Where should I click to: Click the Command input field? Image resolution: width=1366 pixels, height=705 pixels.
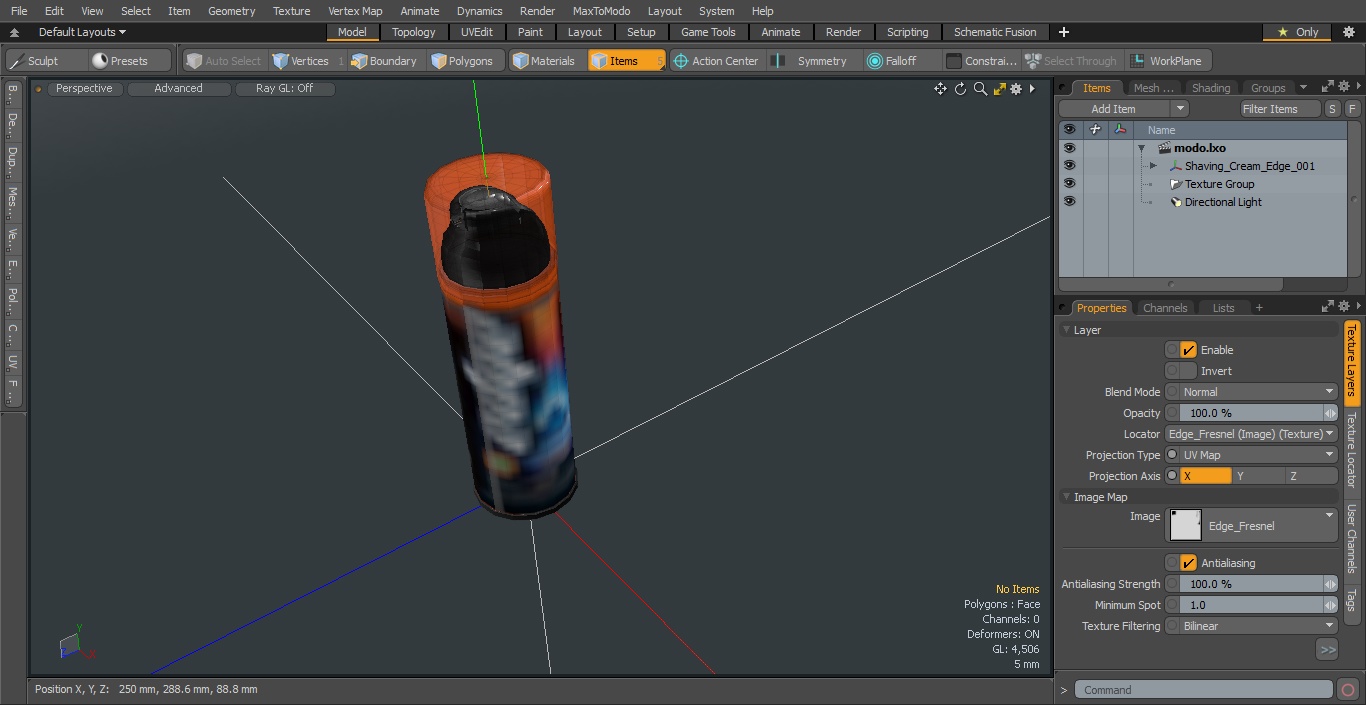(1204, 690)
